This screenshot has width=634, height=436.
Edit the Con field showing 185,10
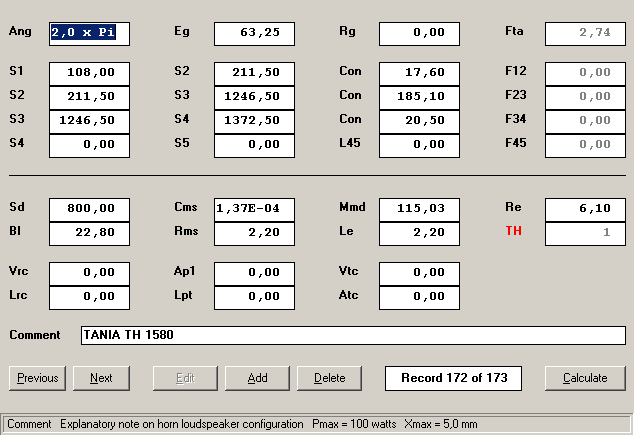pyautogui.click(x=419, y=98)
